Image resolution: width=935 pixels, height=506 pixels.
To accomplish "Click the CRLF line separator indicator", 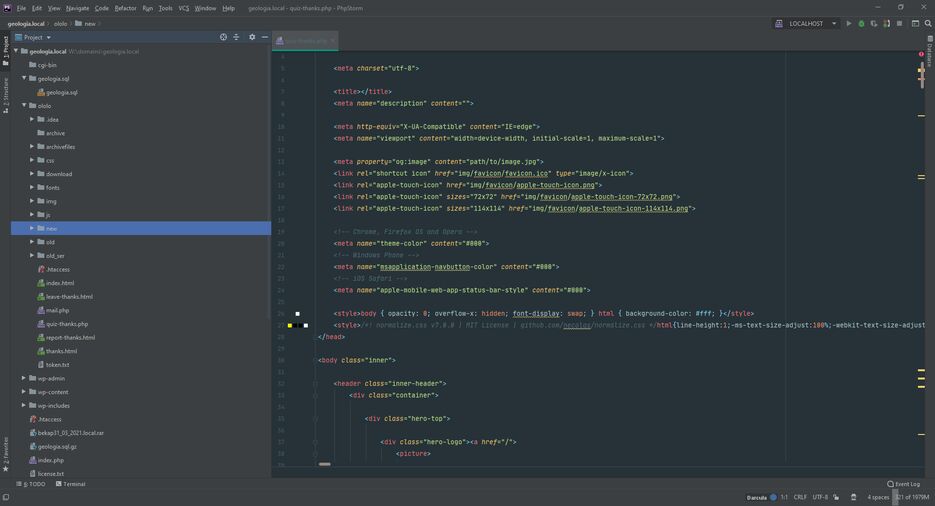I will [800, 497].
